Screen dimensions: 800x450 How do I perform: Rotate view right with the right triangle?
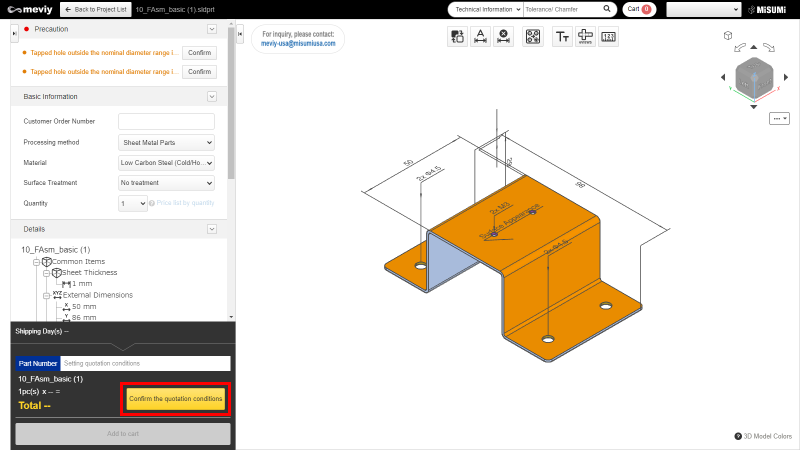tap(786, 77)
